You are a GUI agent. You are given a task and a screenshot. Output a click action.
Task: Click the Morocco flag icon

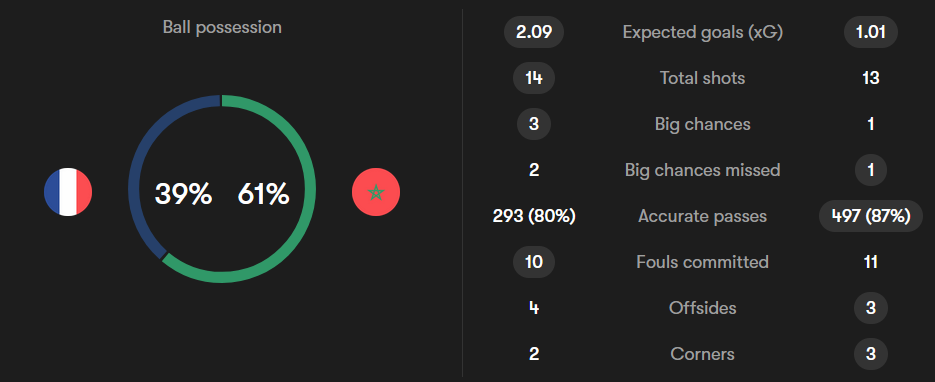tap(376, 192)
